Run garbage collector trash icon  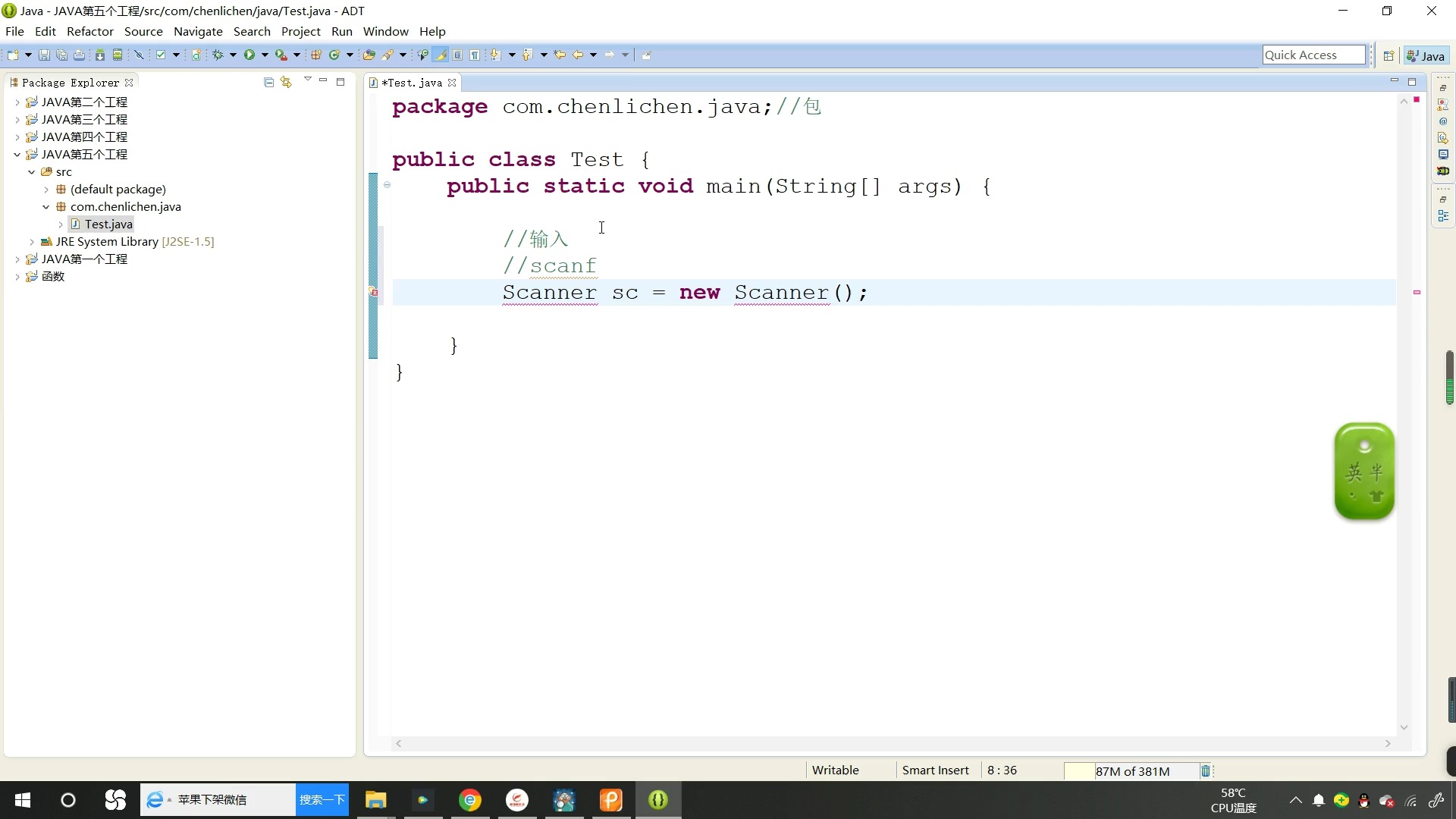[x=1206, y=771]
